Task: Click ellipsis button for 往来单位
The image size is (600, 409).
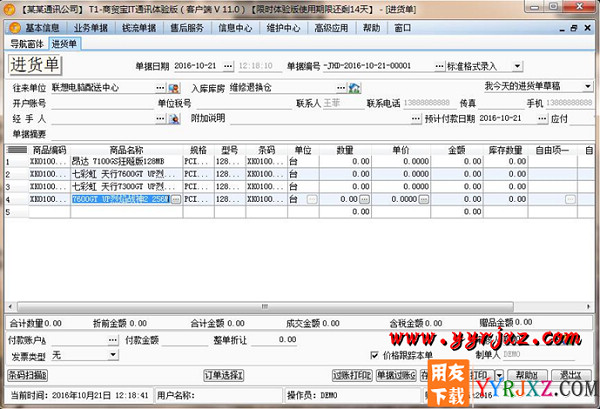Action: point(160,88)
